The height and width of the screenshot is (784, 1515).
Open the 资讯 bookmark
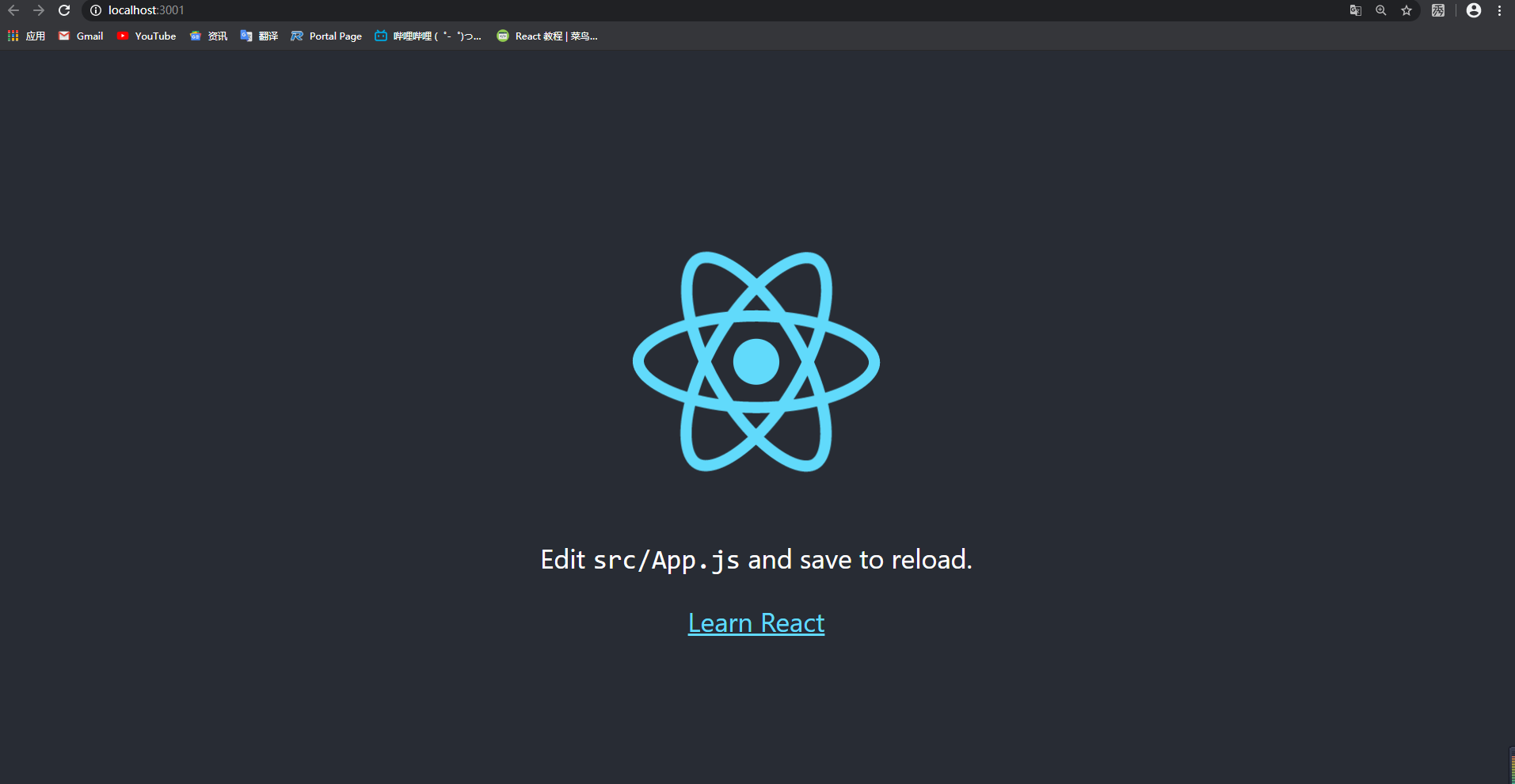(x=208, y=36)
